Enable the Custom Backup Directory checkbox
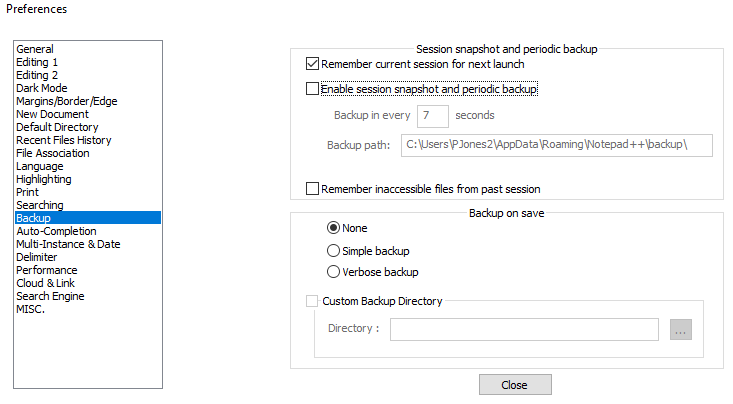Viewport: 733px width, 404px height. [x=313, y=300]
